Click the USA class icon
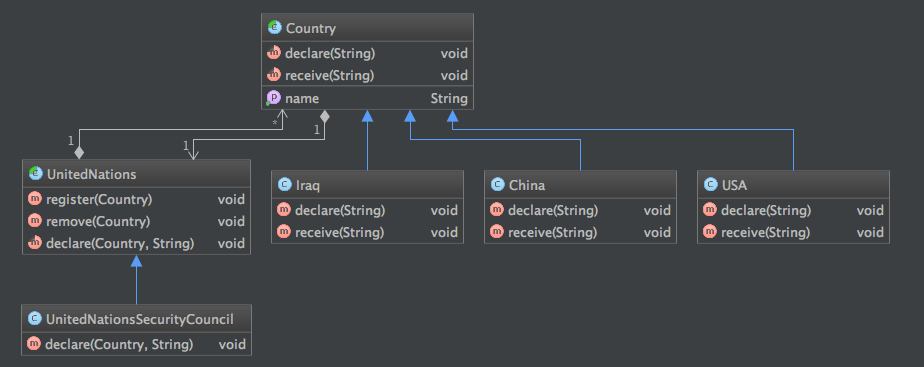Viewport: 924px width, 367px height. click(710, 186)
